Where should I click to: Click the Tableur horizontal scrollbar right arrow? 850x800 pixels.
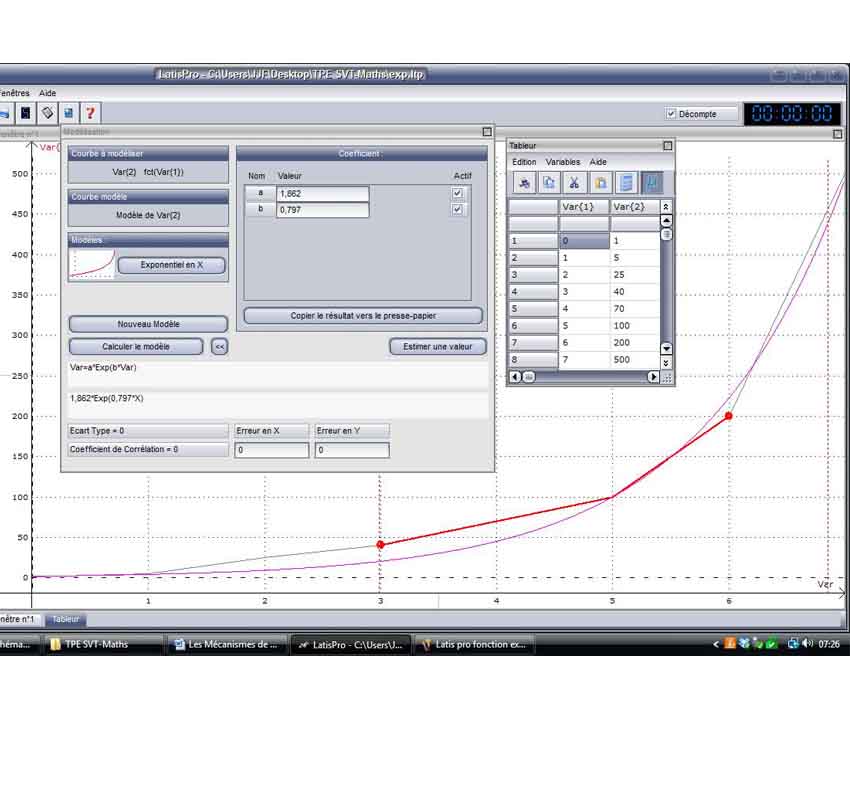653,377
